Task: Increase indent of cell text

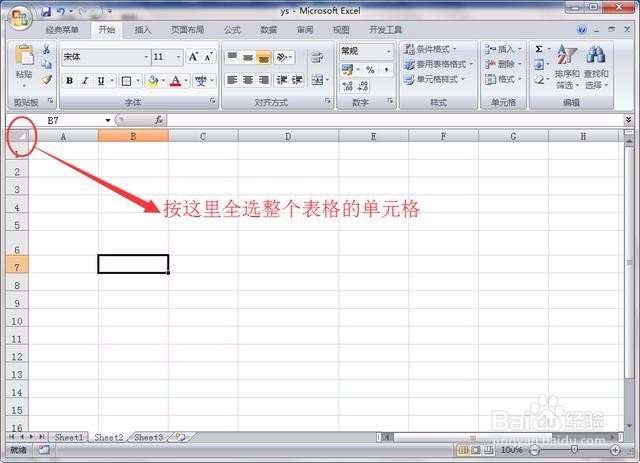Action: [x=297, y=80]
